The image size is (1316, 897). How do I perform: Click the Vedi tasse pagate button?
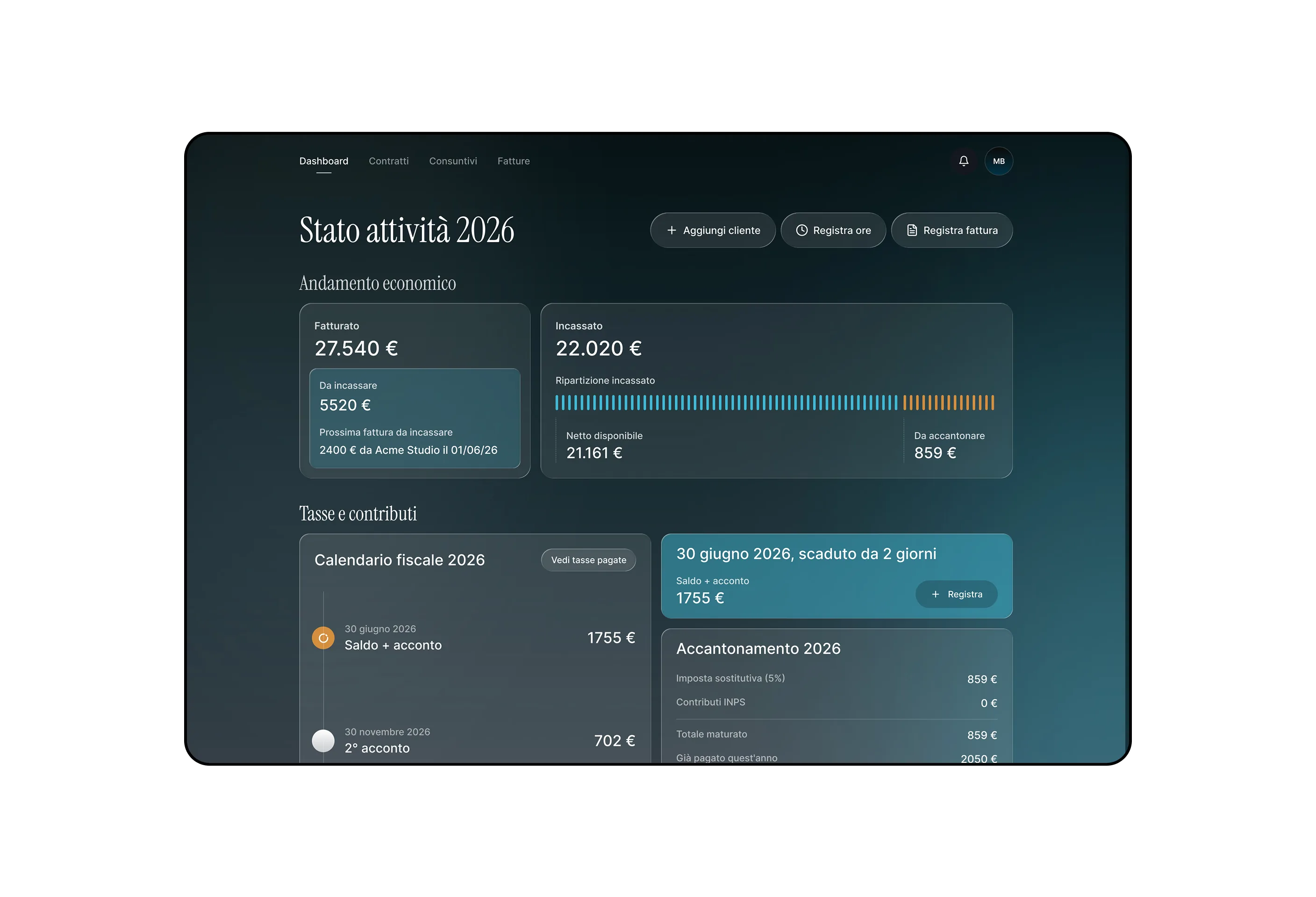click(588, 560)
